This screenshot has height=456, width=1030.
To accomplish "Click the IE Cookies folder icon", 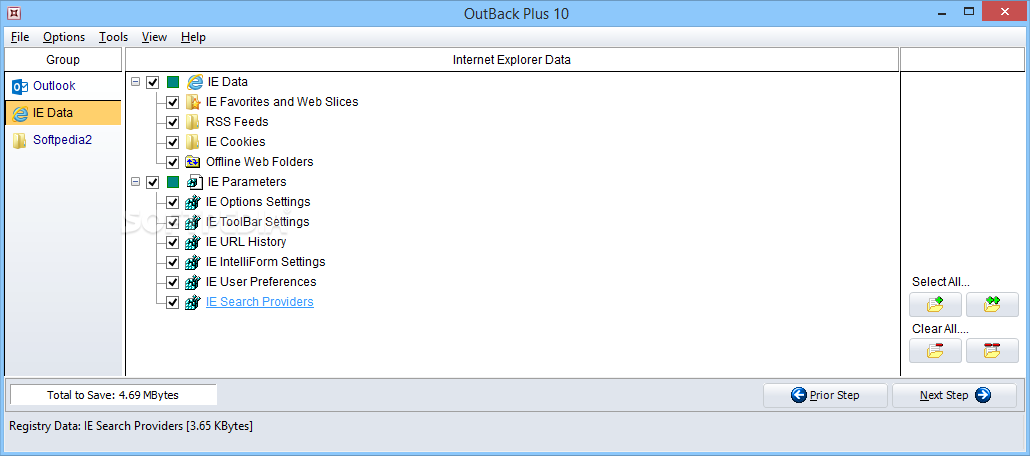I will [x=192, y=142].
